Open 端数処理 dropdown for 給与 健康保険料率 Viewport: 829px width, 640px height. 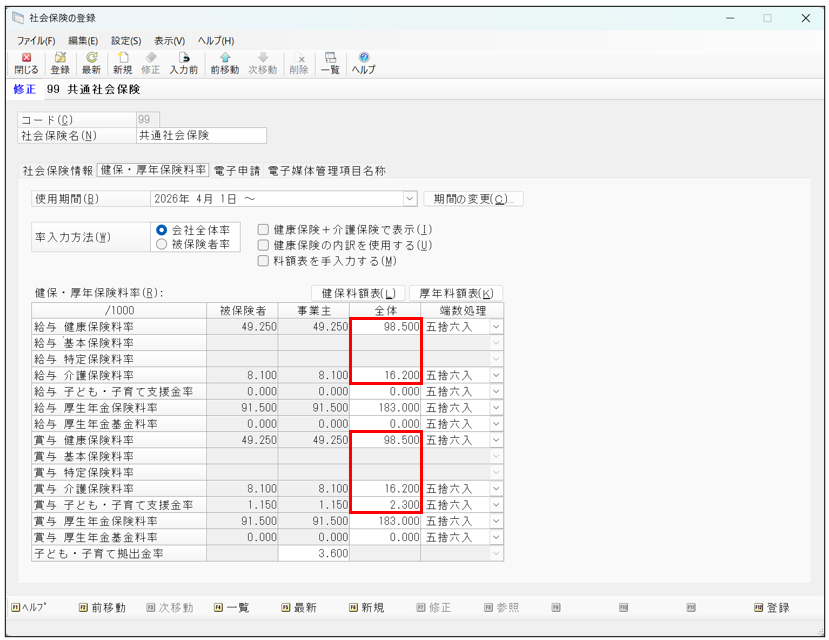point(496,327)
